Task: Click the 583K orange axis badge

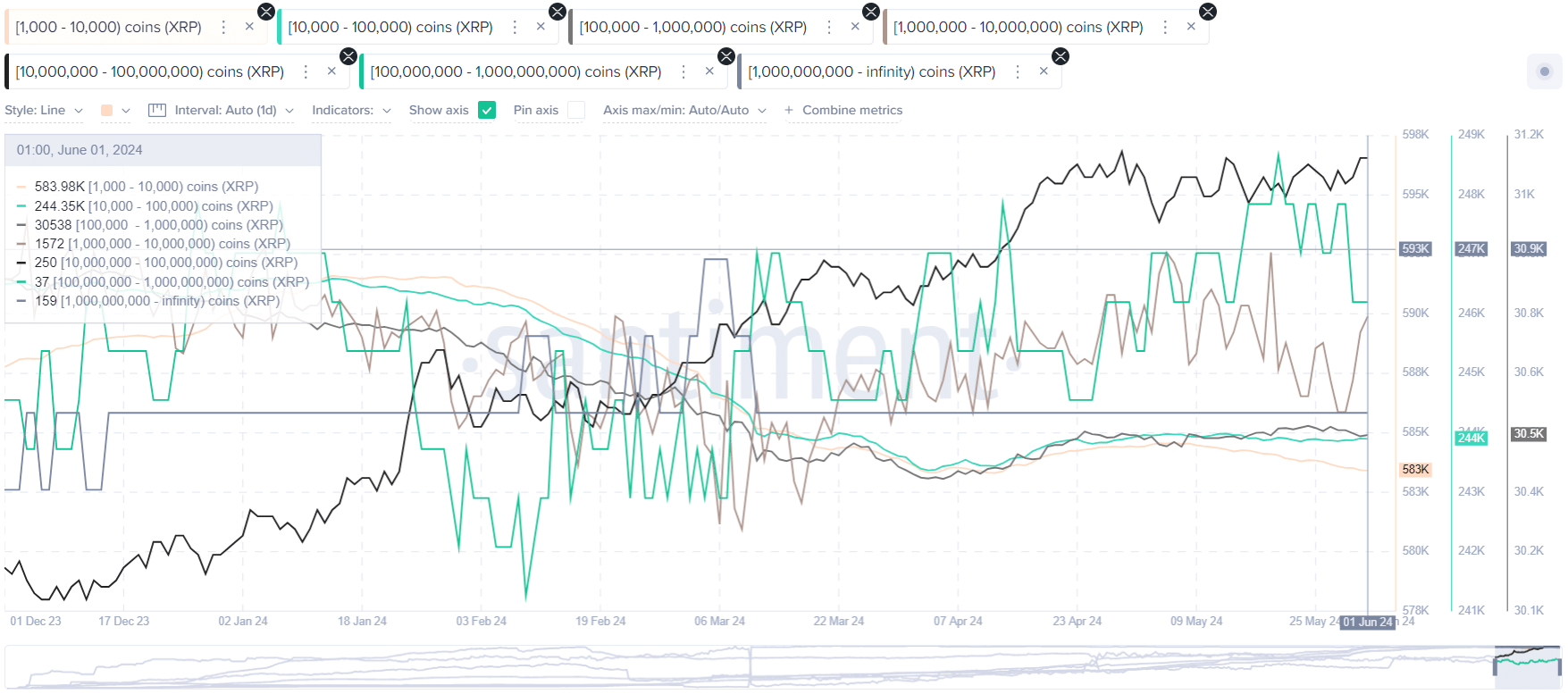Action: 1415,469
